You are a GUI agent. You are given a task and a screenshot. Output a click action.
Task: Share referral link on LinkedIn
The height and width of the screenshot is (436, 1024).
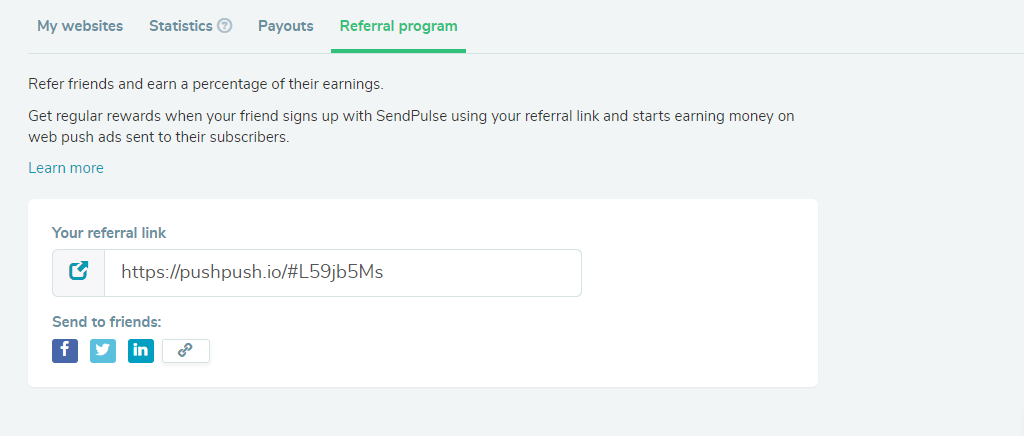point(140,351)
